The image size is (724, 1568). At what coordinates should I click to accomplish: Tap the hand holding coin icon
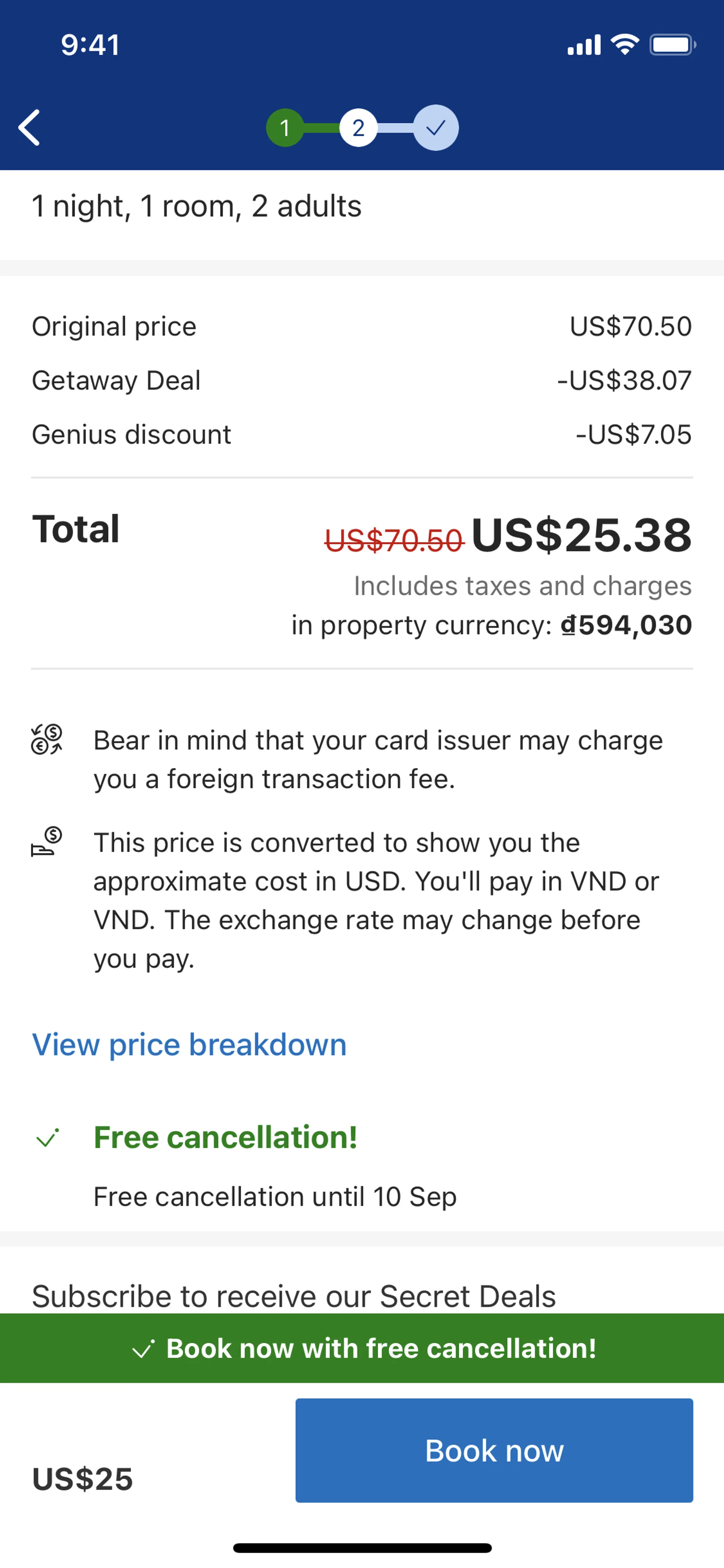pyautogui.click(x=47, y=842)
